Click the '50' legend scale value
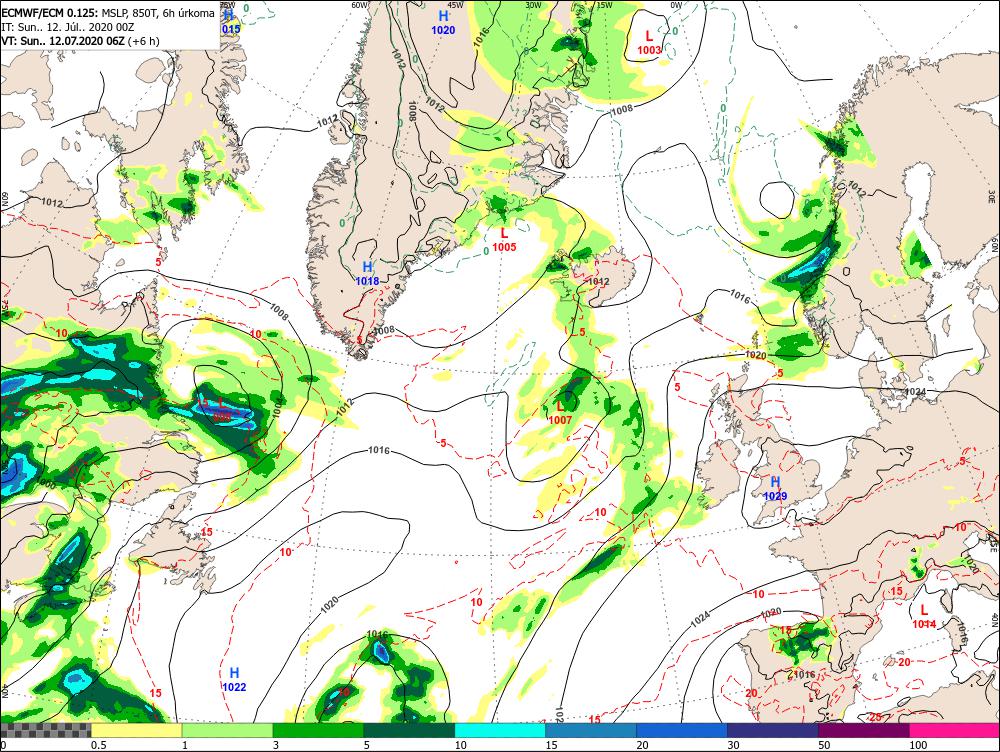This screenshot has width=1000, height=752. (825, 745)
